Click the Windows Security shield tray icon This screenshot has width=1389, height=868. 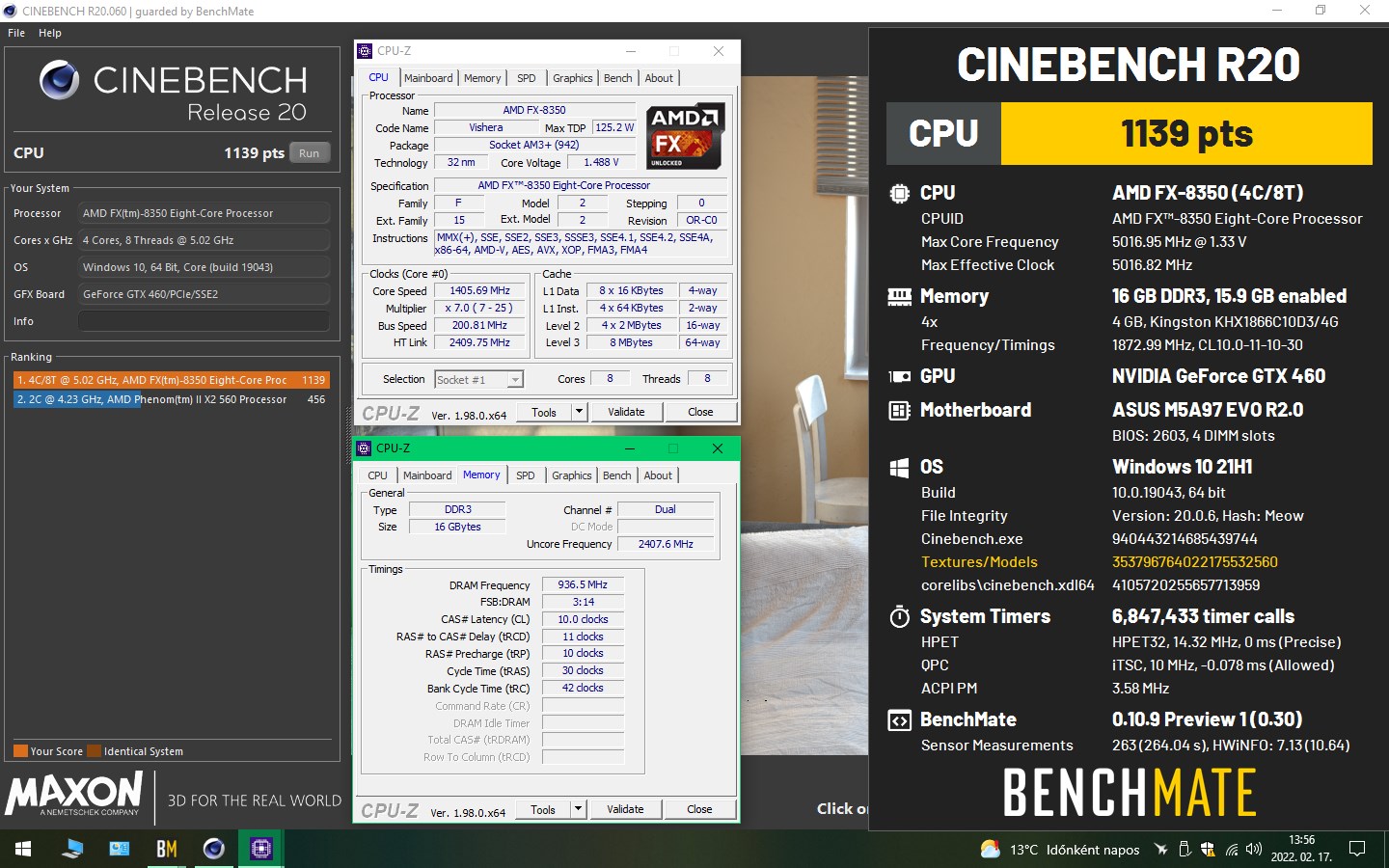[x=1208, y=850]
